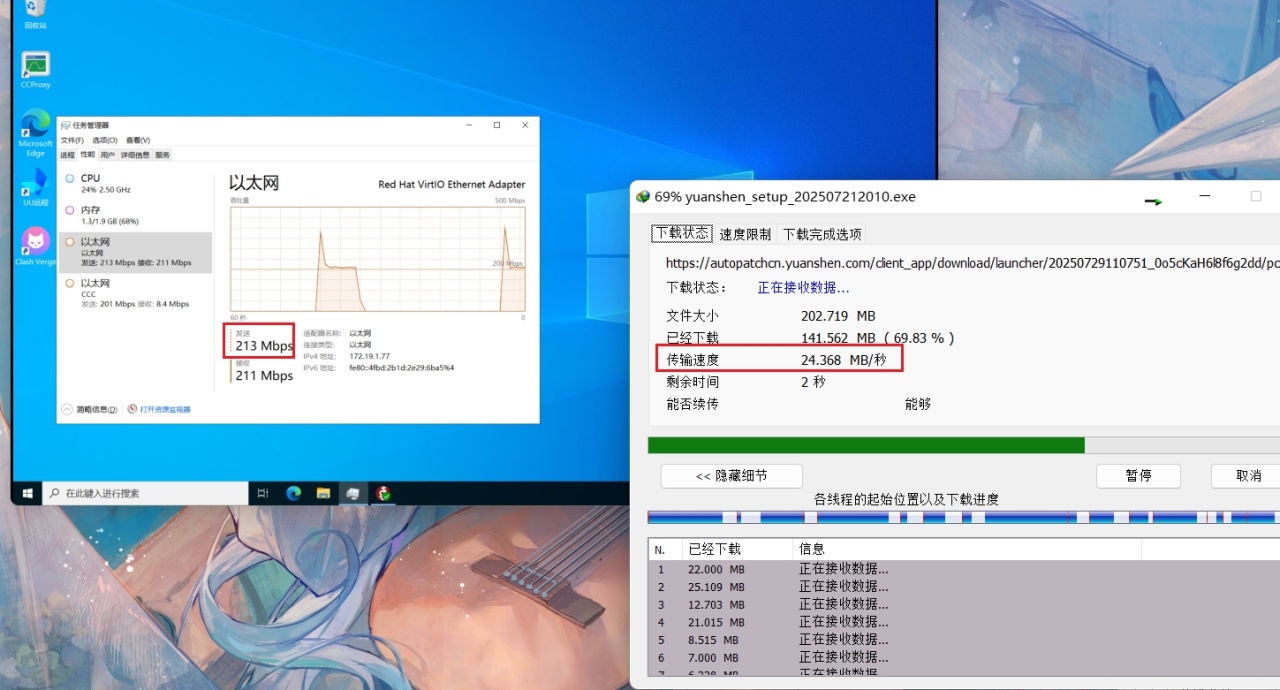Click the IPv6 address fe80::4fbd value

pos(401,368)
